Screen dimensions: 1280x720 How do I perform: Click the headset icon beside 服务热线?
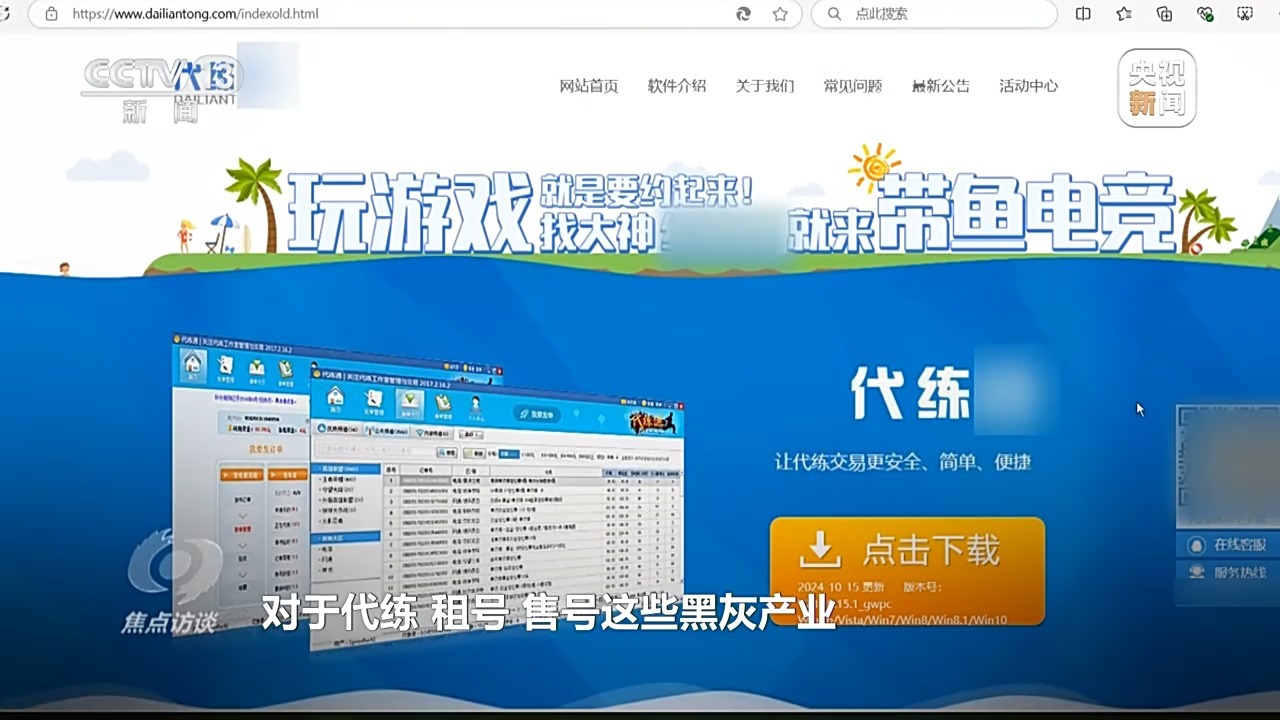click(1196, 573)
